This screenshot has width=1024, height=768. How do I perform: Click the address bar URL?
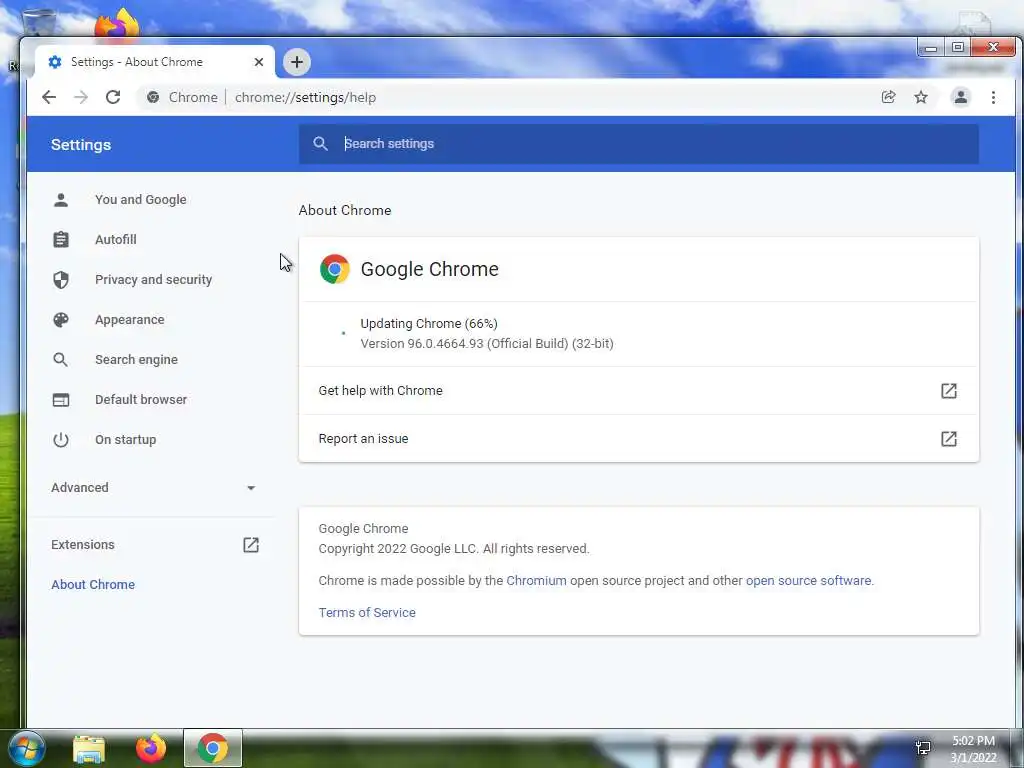click(x=305, y=97)
